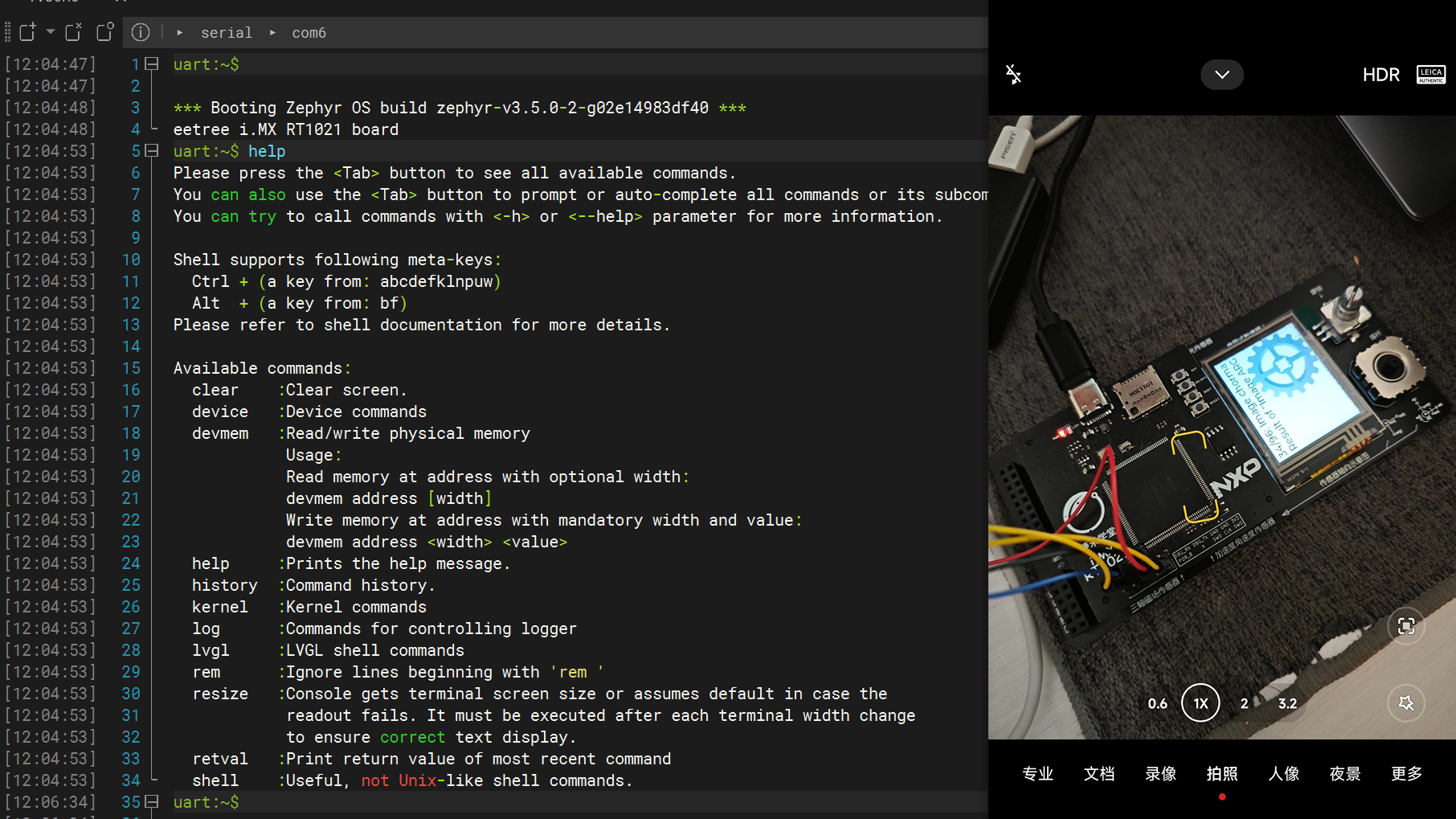
Task: Click 'retval' command entry in list
Action: click(220, 759)
